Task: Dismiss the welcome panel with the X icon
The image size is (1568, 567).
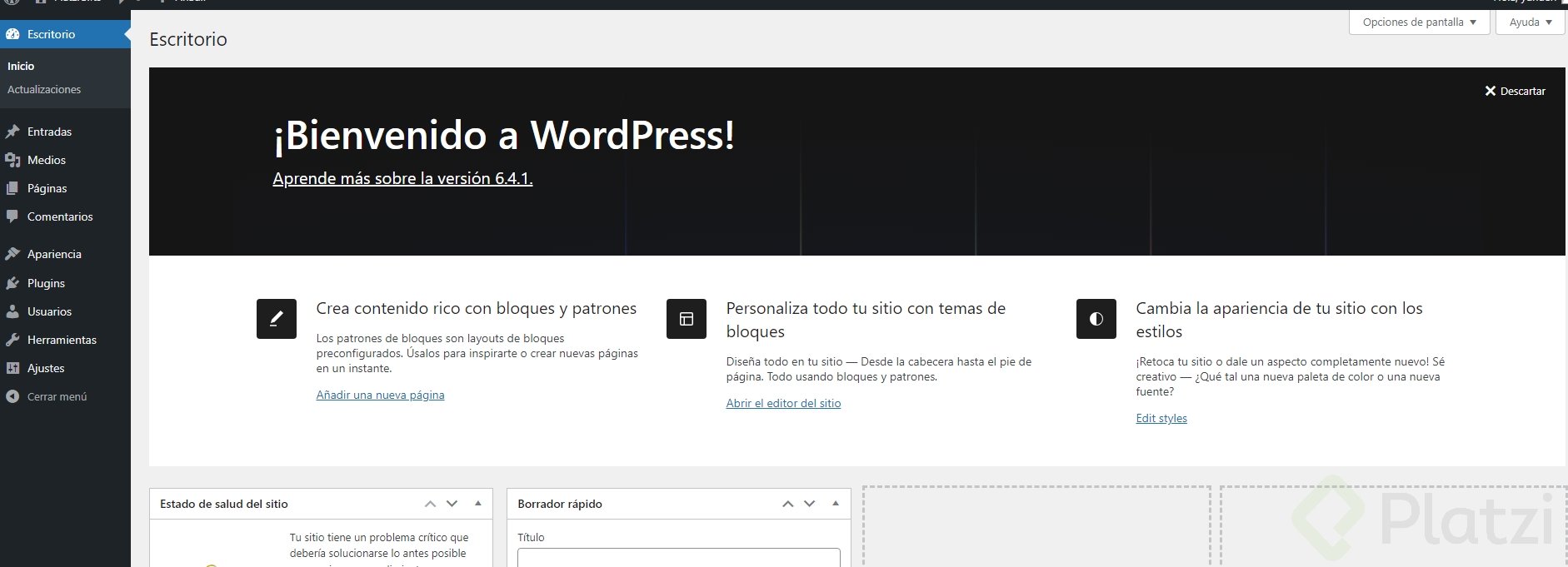Action: coord(1491,91)
